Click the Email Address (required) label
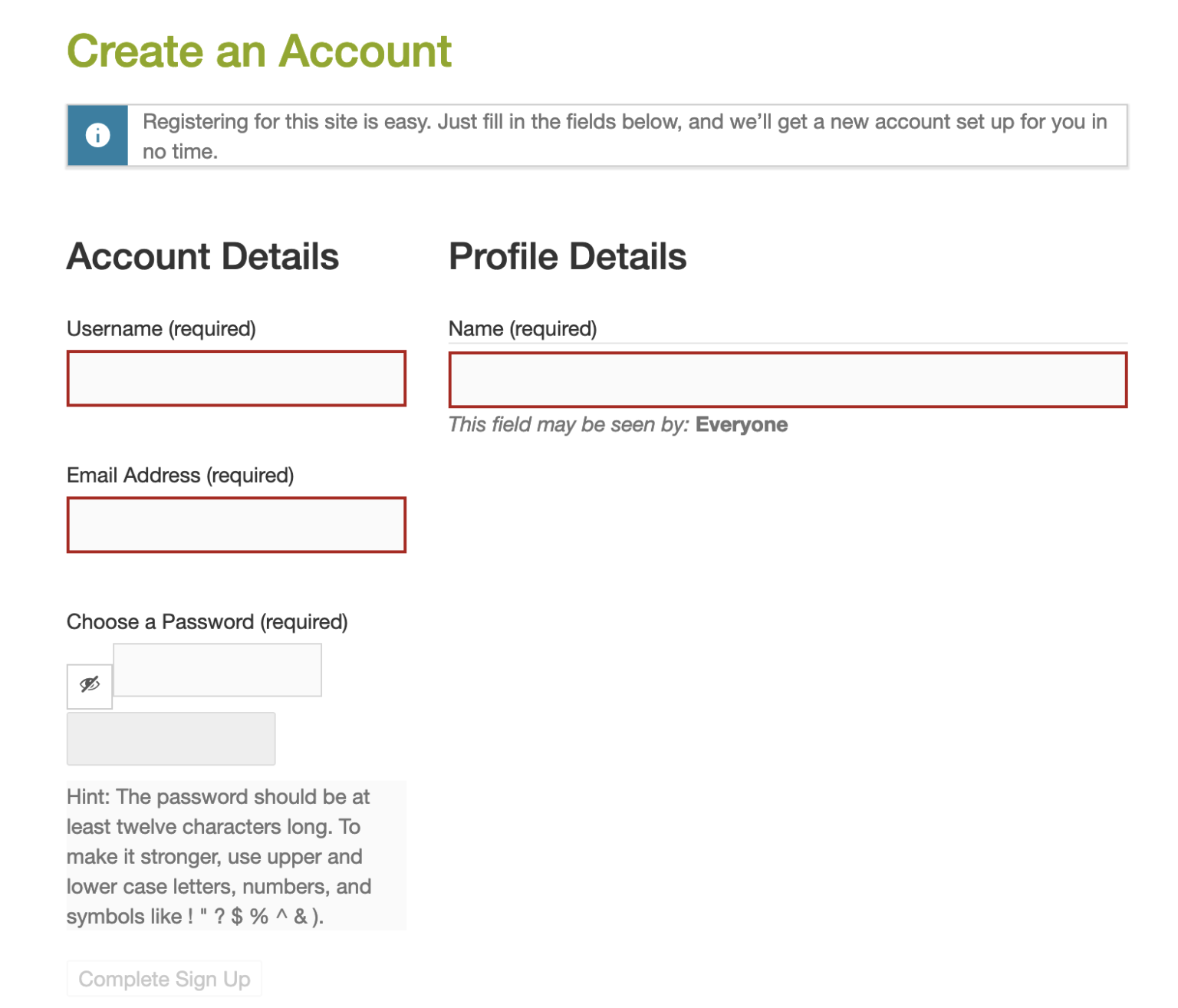1178x1008 pixels. [180, 476]
